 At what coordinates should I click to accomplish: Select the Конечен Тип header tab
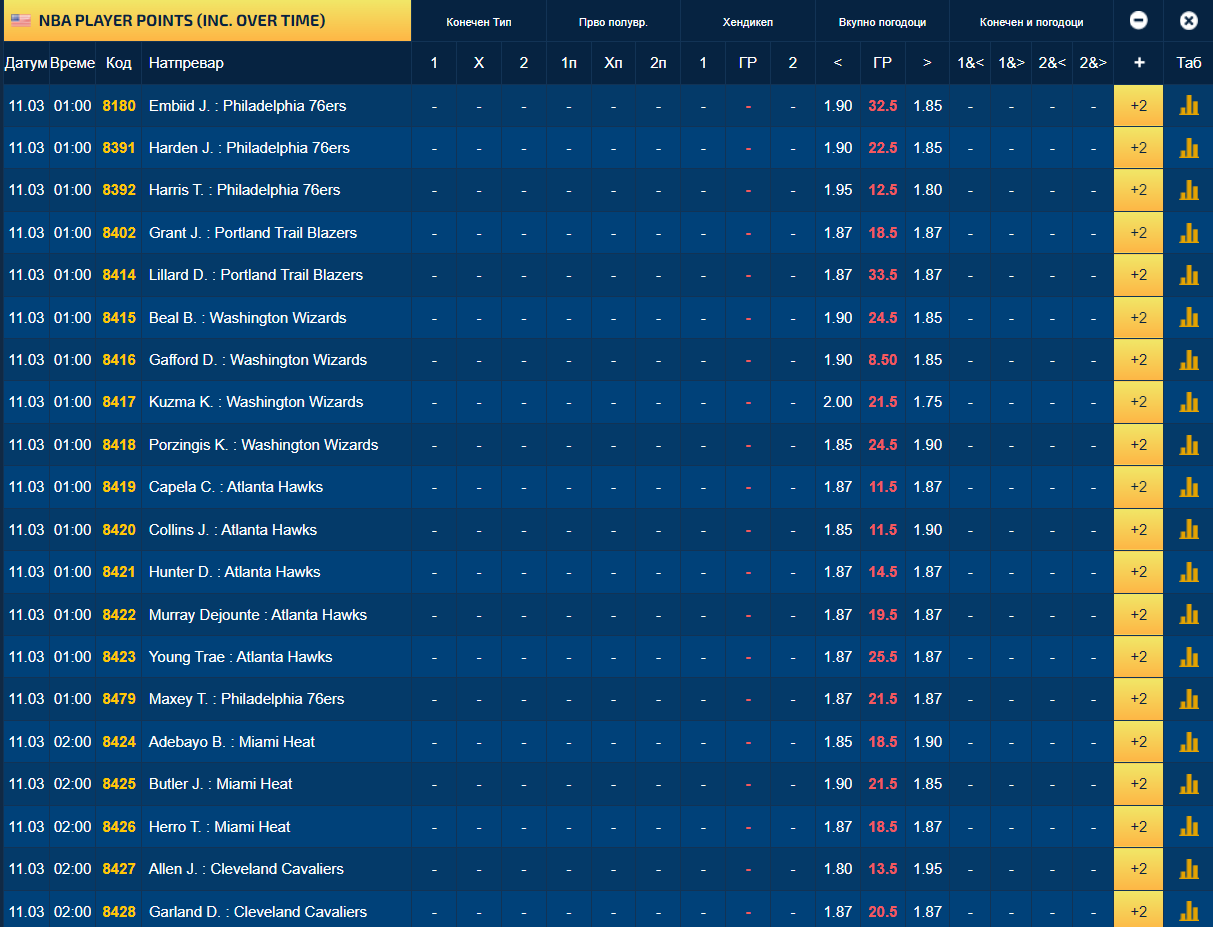(479, 22)
